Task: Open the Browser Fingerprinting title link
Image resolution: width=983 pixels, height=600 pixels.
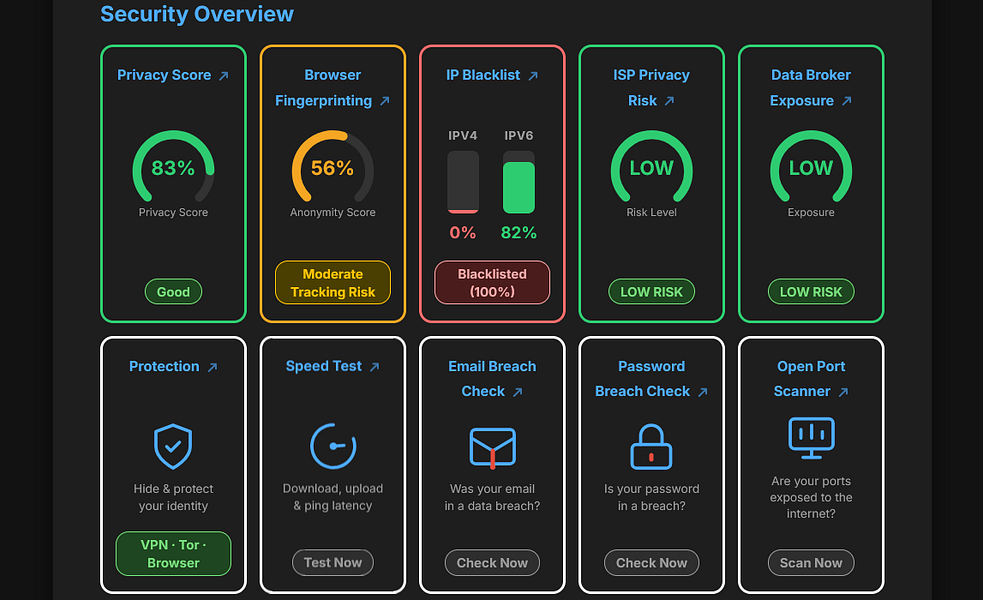Action: 333,88
